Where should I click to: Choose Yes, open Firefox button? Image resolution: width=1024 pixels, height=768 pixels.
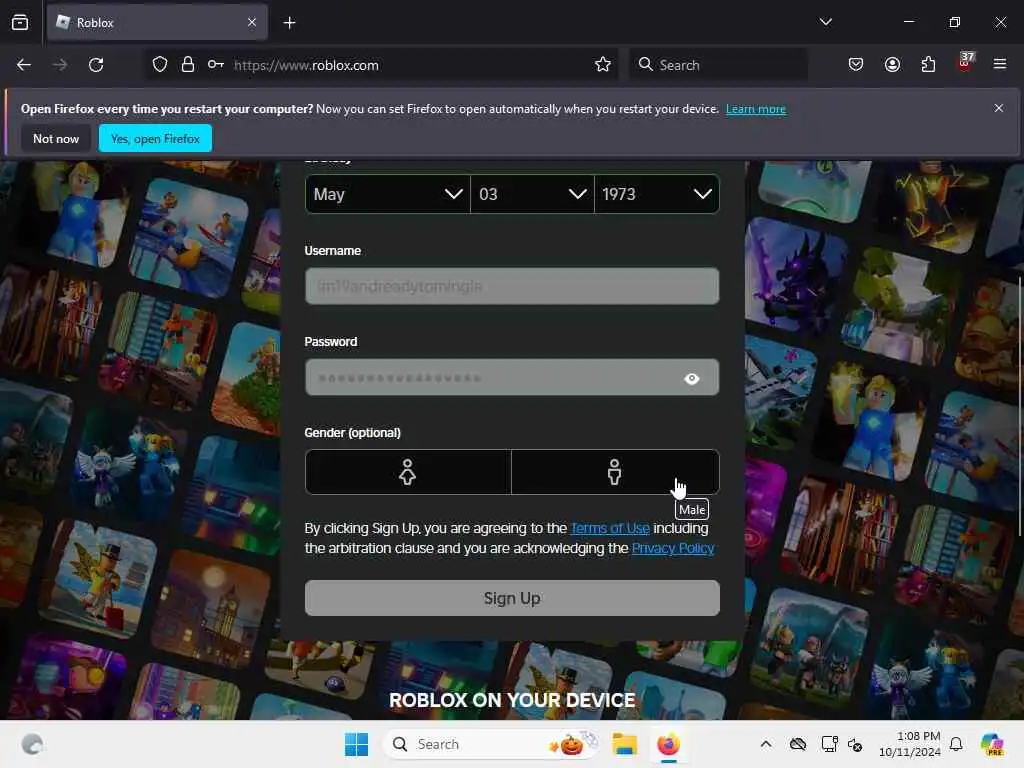pos(155,138)
